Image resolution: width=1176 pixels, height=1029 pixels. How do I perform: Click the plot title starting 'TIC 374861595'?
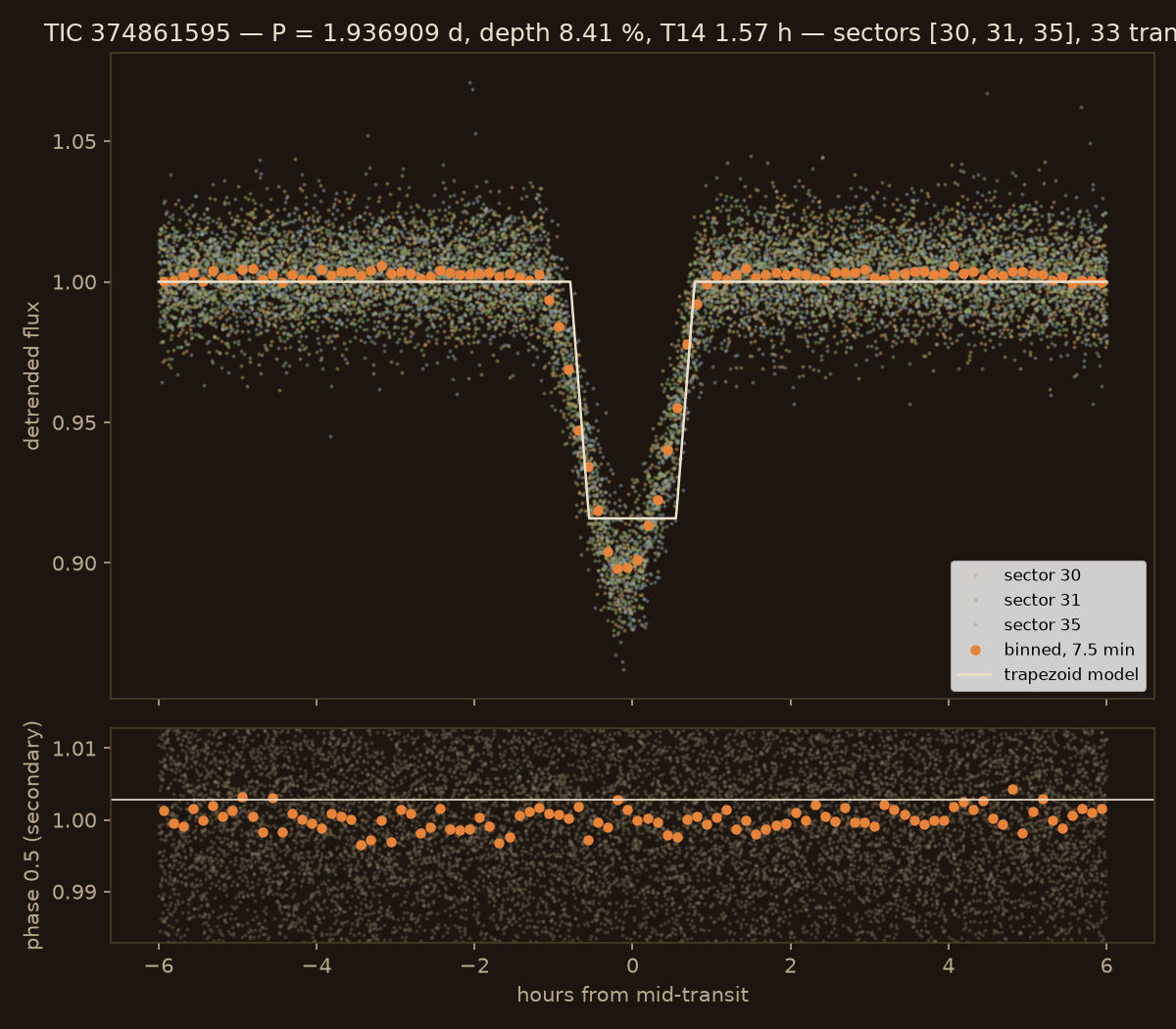click(610, 33)
